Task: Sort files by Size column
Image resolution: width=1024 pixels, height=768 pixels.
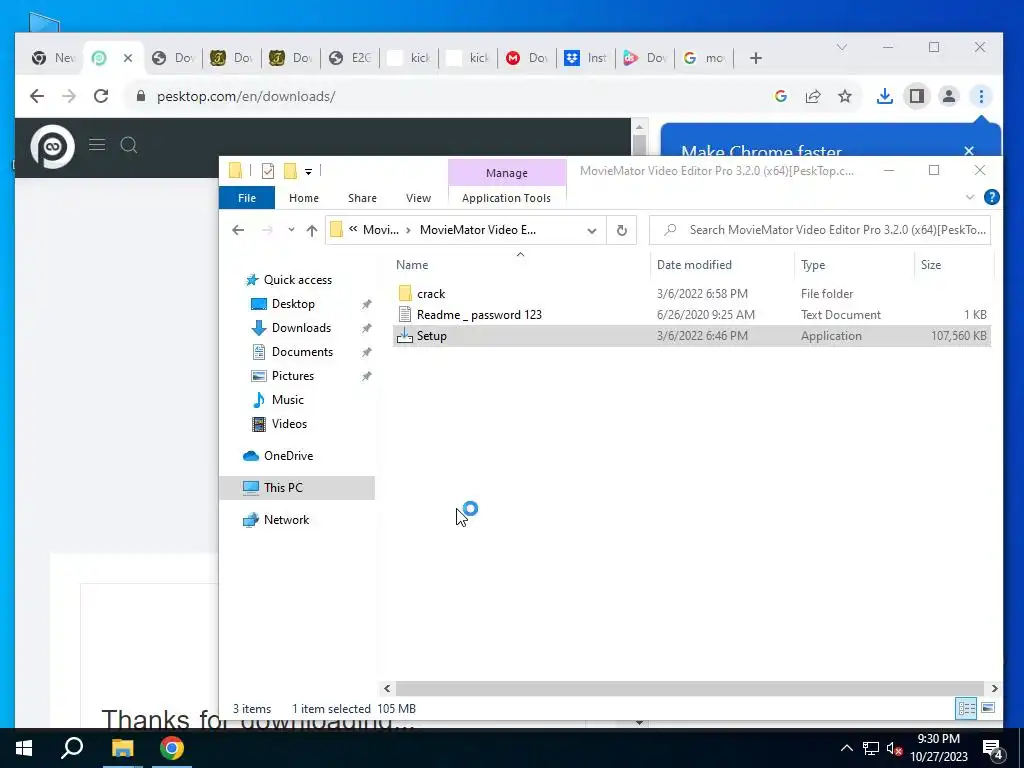Action: [931, 264]
